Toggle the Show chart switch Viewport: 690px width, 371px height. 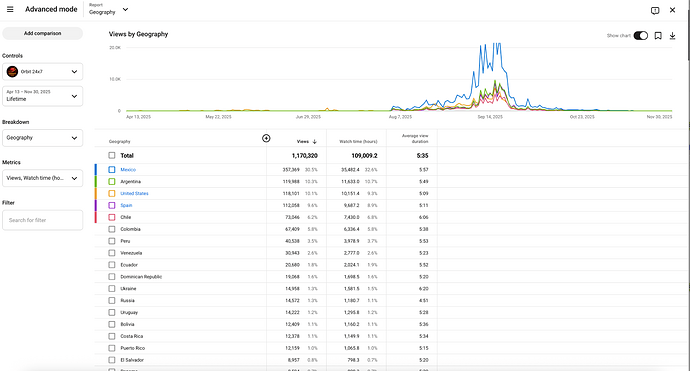[641, 36]
